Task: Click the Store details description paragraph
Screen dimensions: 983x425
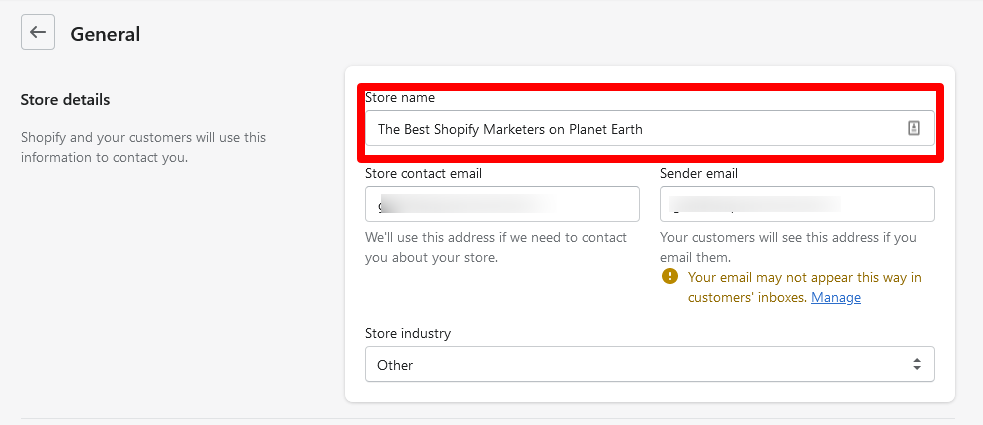Action: [143, 147]
